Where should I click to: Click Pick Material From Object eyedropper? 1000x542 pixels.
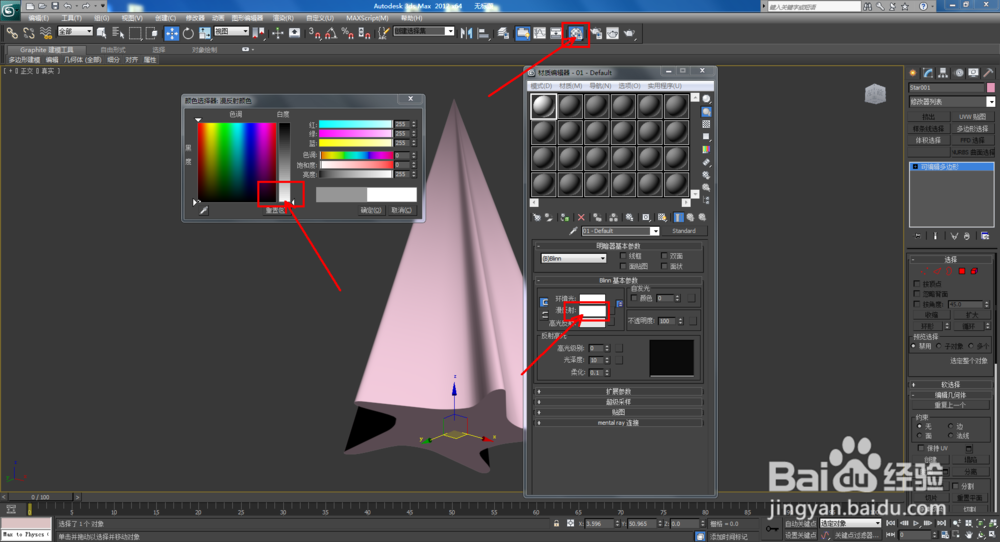(x=573, y=231)
